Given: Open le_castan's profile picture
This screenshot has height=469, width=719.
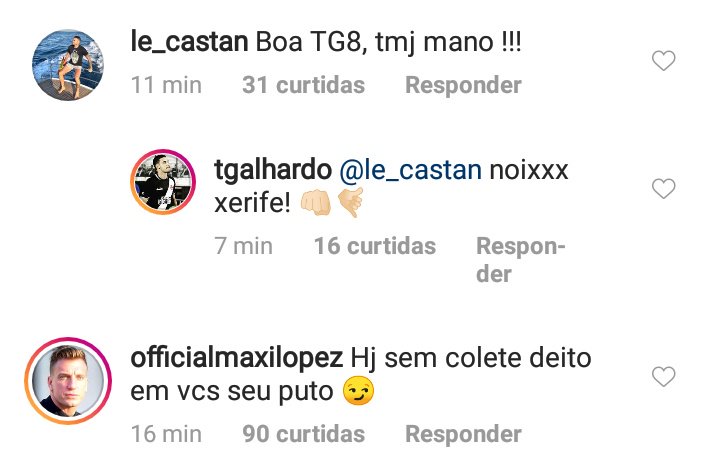Looking at the screenshot, I should tap(68, 66).
